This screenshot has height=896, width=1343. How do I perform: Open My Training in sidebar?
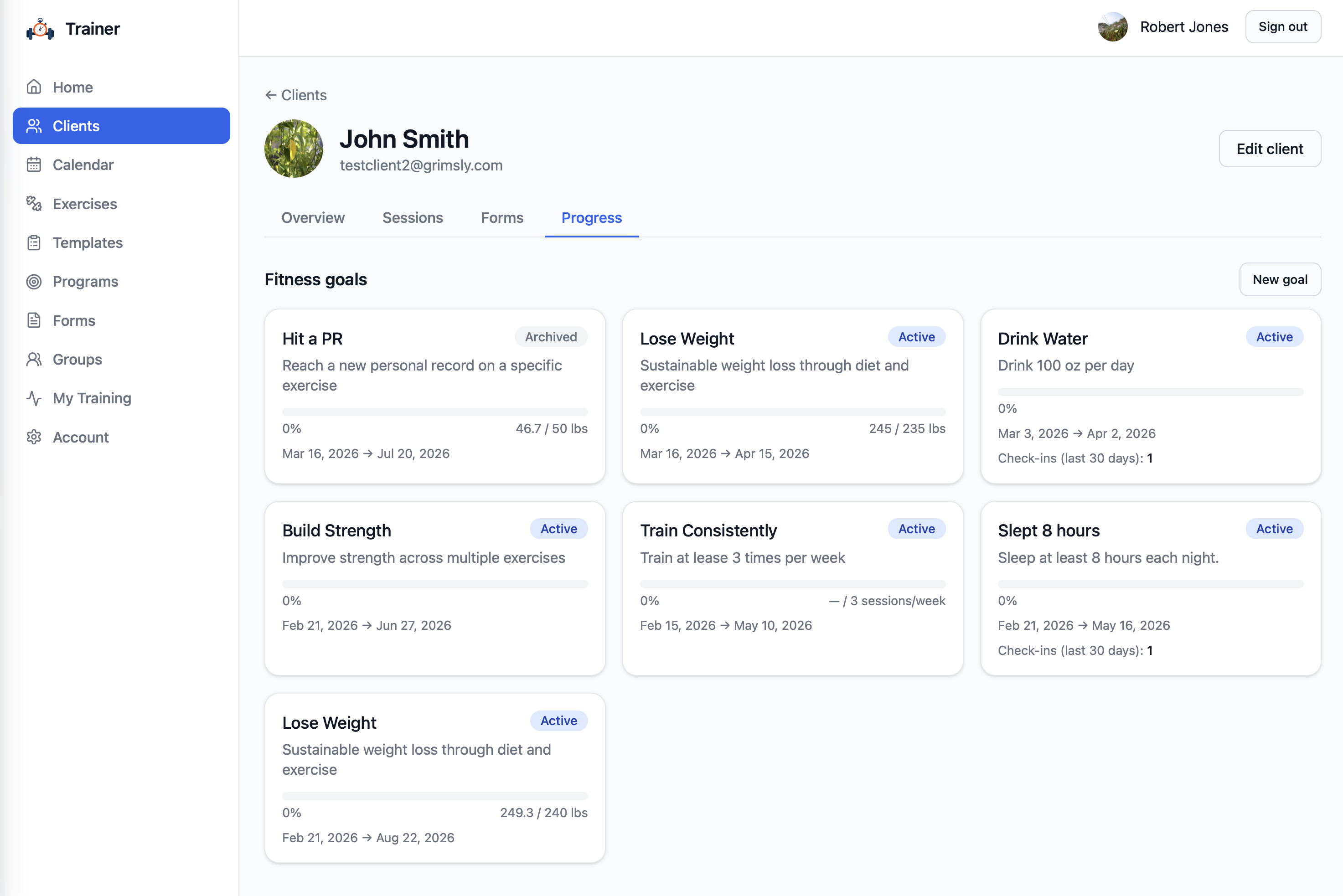click(x=121, y=398)
